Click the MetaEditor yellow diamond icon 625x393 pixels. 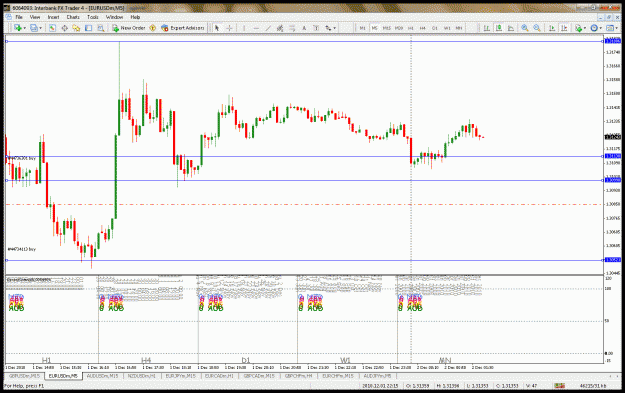tap(152, 28)
